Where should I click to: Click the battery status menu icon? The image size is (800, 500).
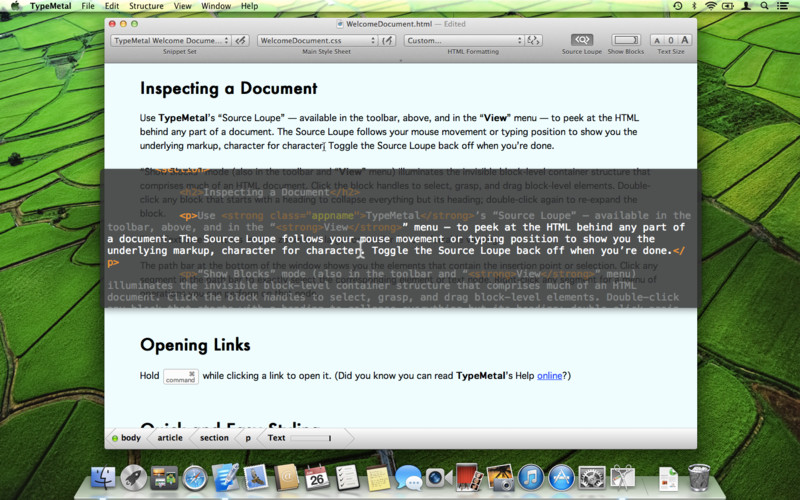click(728, 6)
